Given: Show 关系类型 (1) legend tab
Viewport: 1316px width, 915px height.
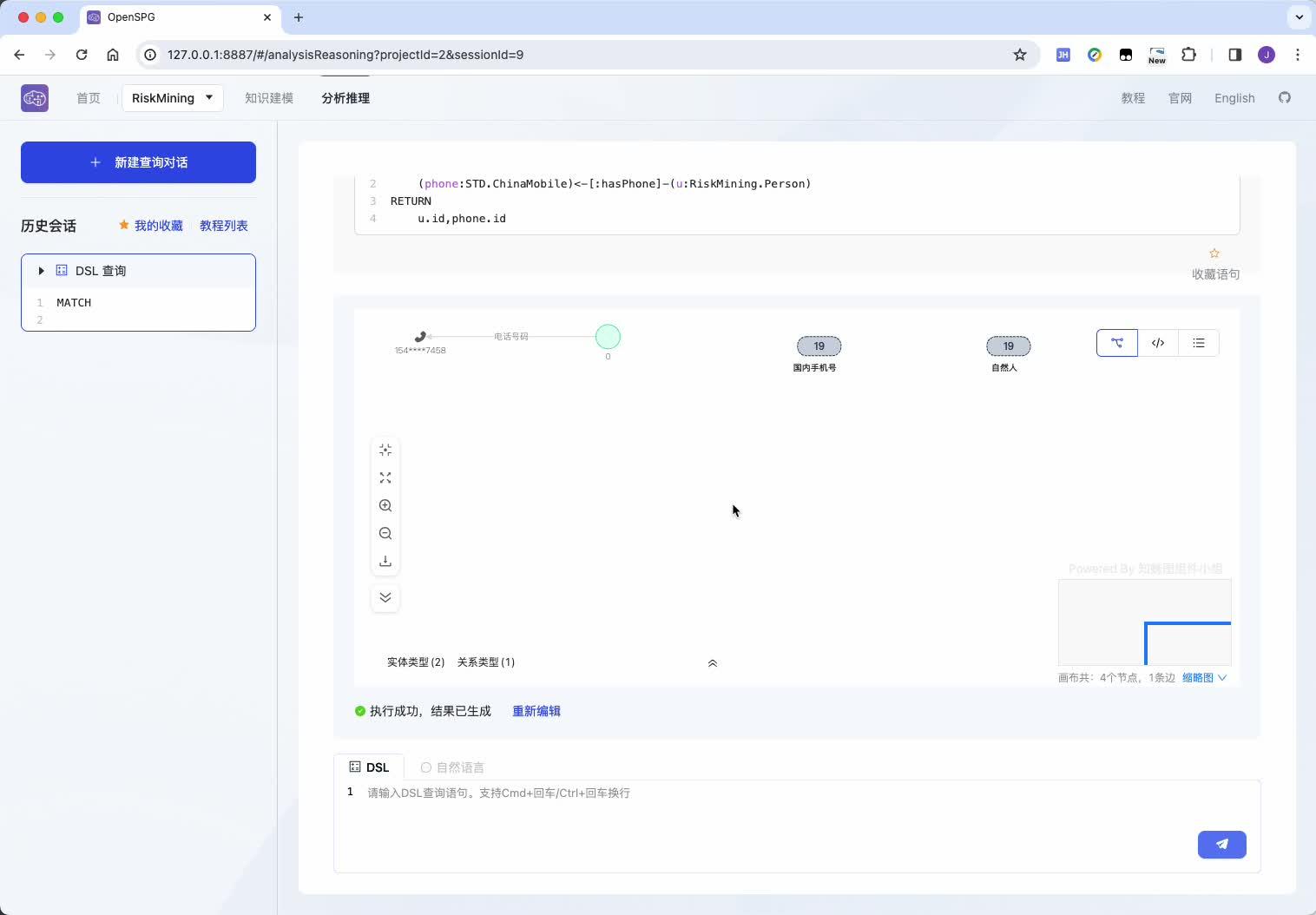Looking at the screenshot, I should click(x=486, y=662).
